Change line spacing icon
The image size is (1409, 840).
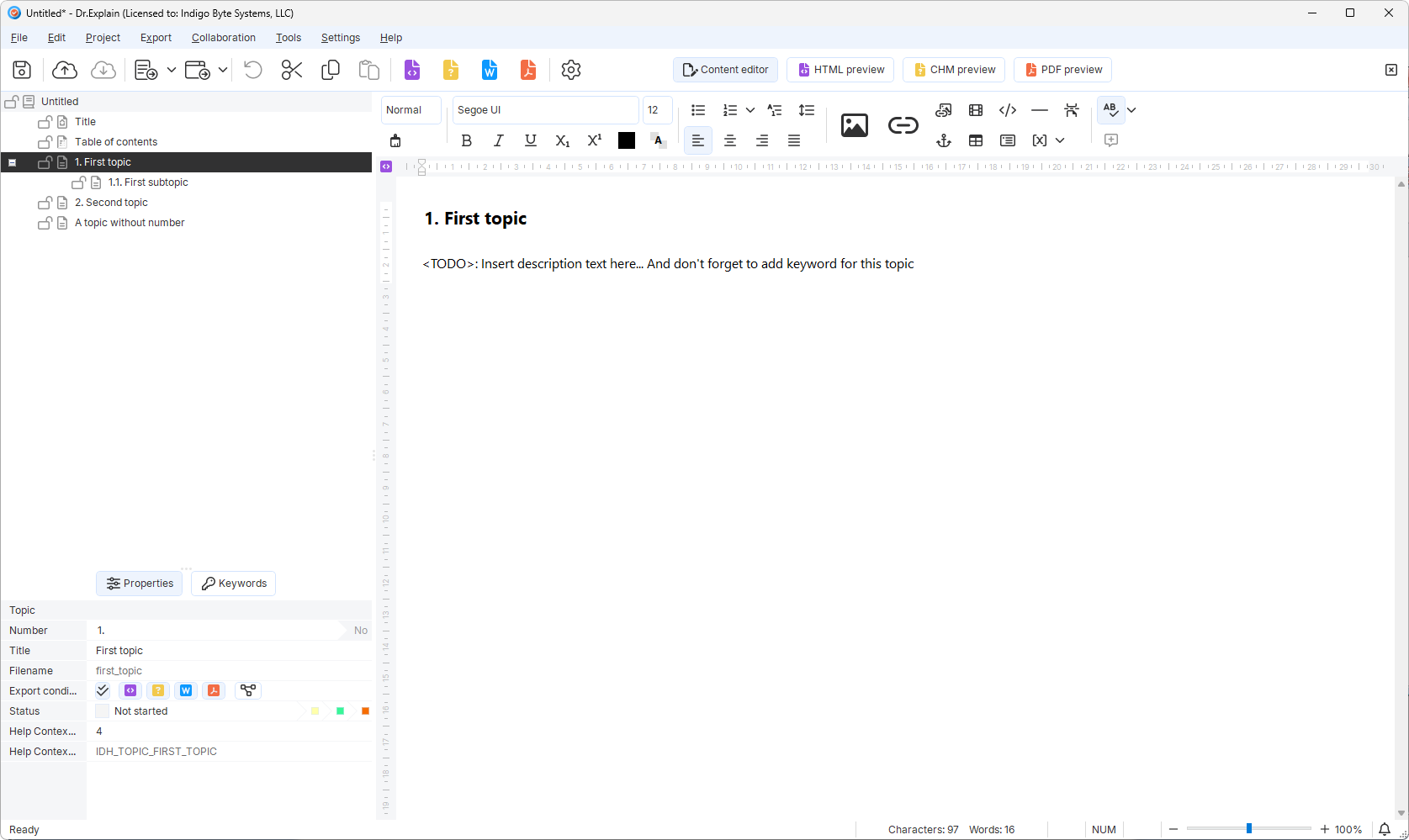point(807,110)
